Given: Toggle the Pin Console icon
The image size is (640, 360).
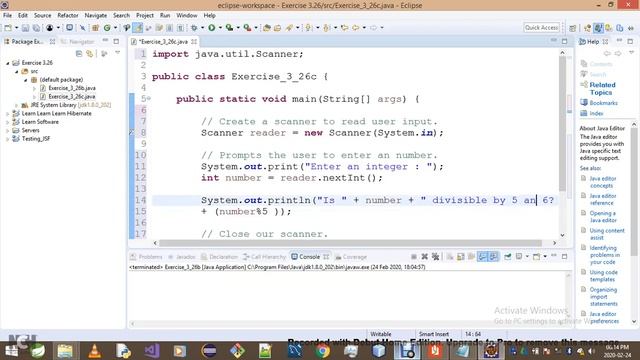Looking at the screenshot, I should (507, 257).
